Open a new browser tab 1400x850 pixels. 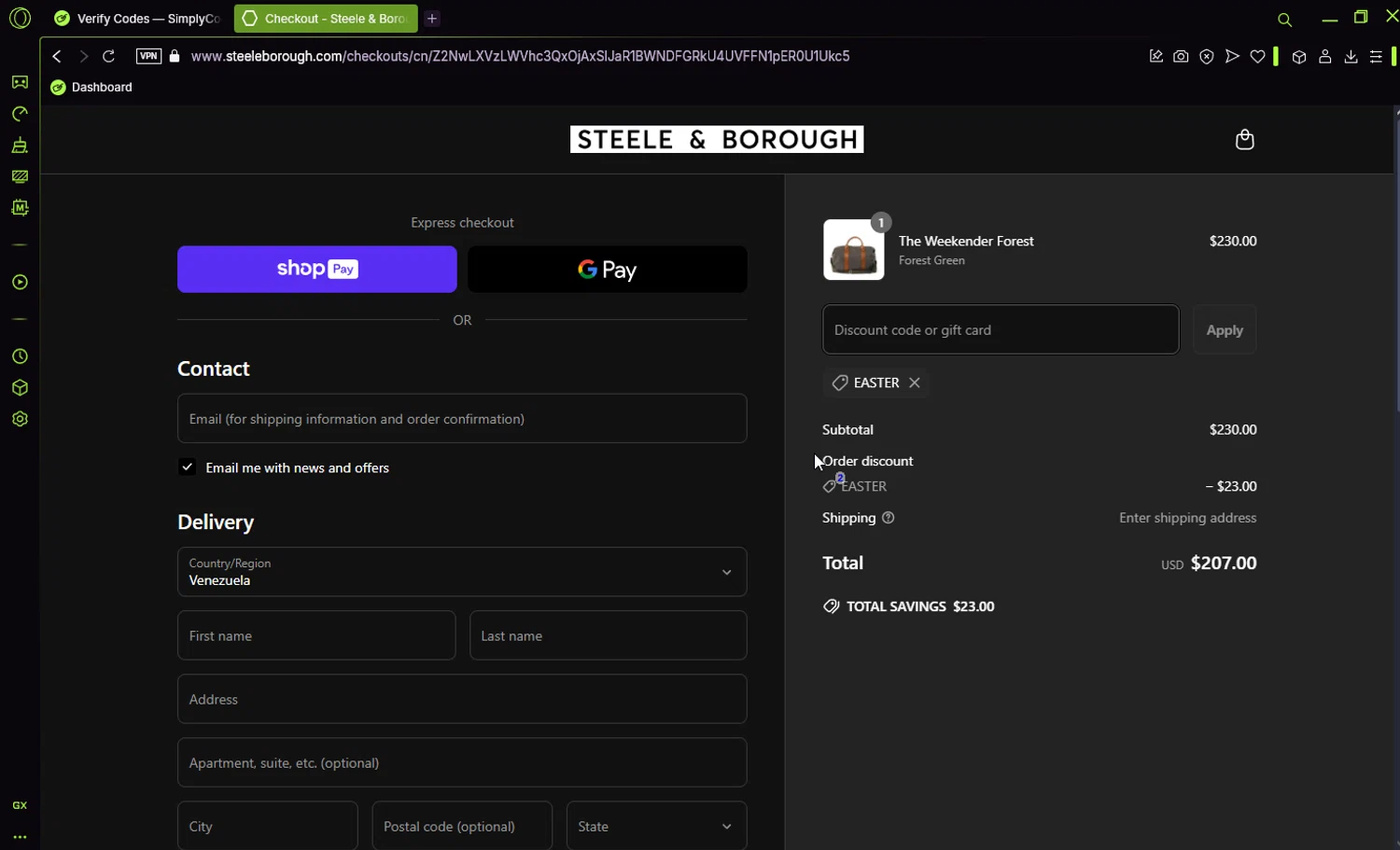[x=432, y=19]
